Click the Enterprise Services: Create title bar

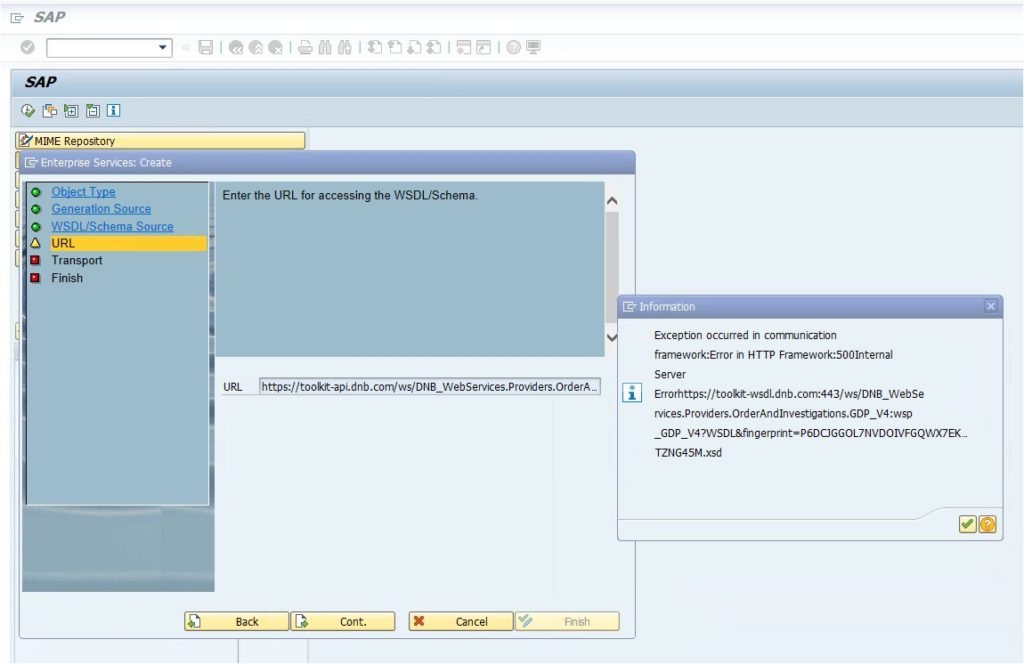[327, 163]
